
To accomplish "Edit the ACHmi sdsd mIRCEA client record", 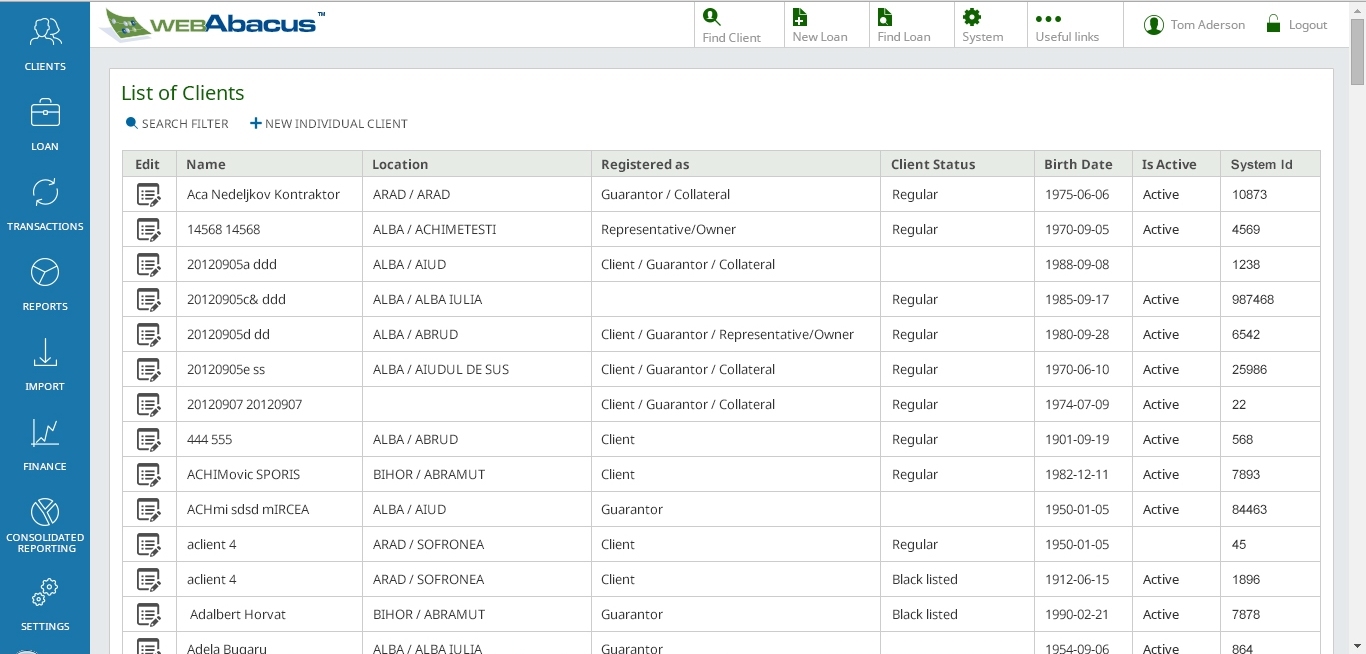I will [x=148, y=509].
